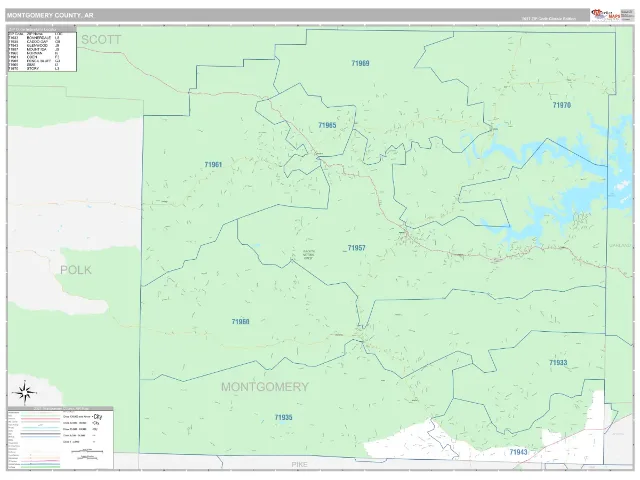Click the map title MONTGOMERY COUNTY, AR
Screen dimensions: 640x480
point(50,16)
